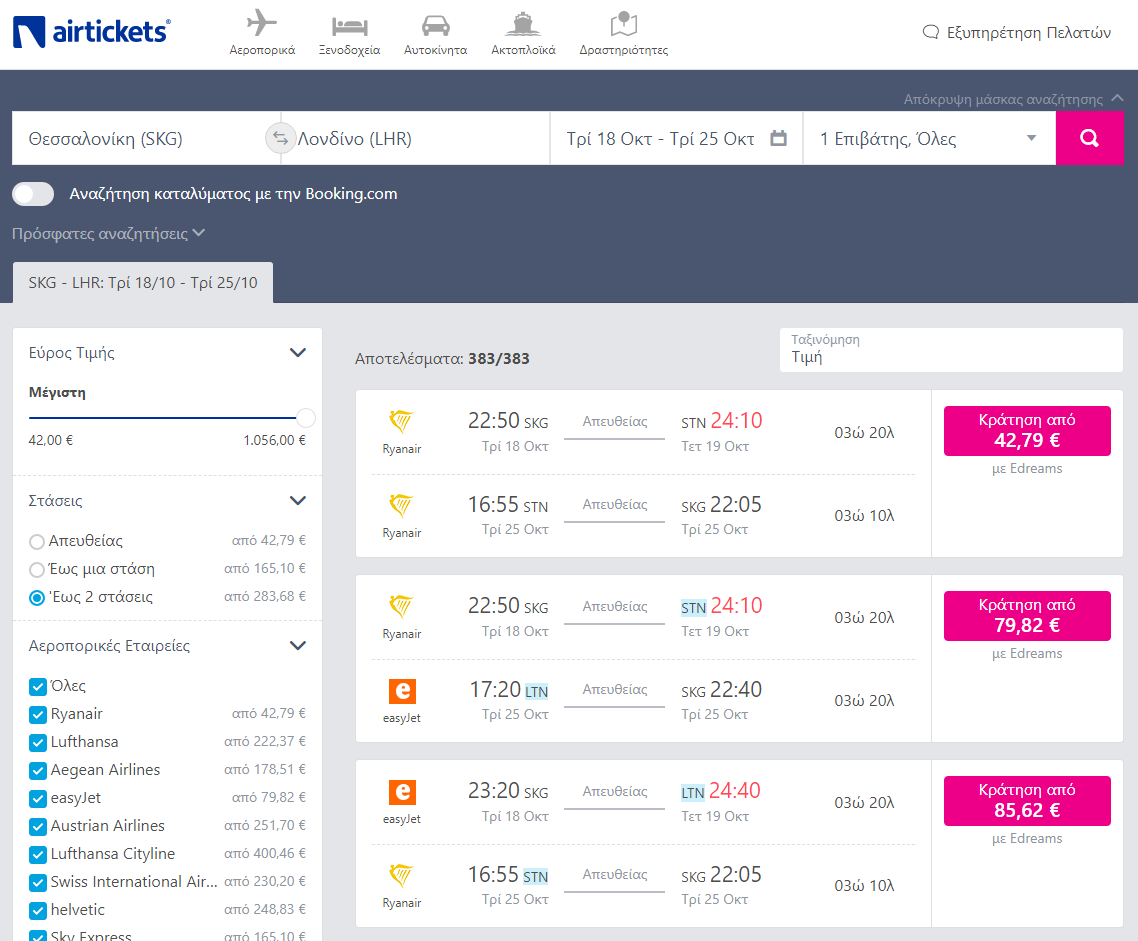Click easyJet logo on 23:20 SKG flight
This screenshot has height=941, width=1138.
pyautogui.click(x=402, y=792)
